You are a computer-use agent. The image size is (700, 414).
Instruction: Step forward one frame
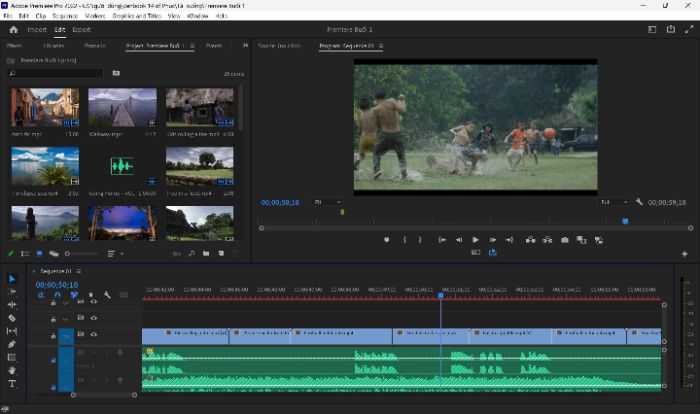tap(492, 240)
